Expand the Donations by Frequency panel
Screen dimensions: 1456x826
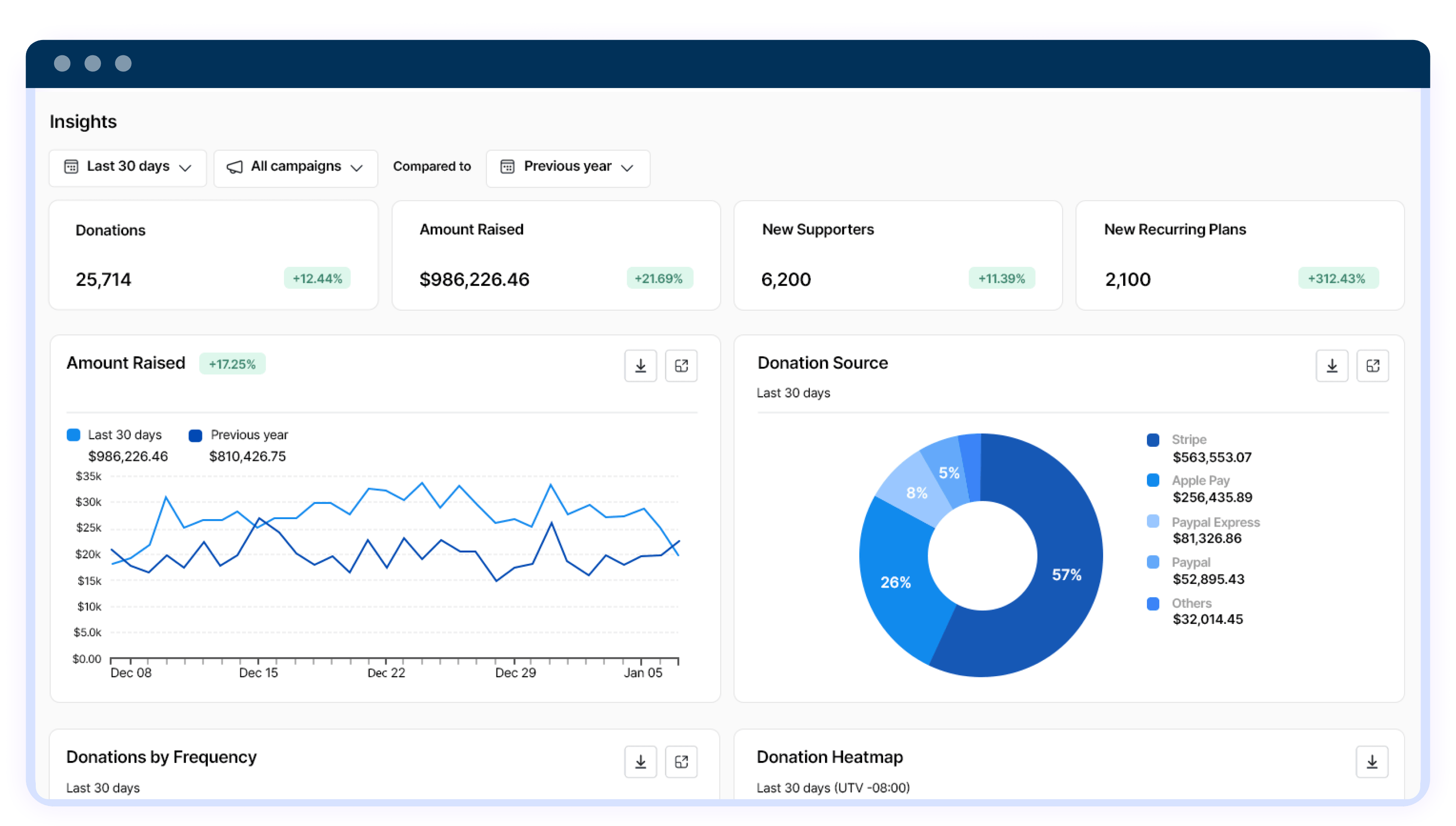(681, 762)
